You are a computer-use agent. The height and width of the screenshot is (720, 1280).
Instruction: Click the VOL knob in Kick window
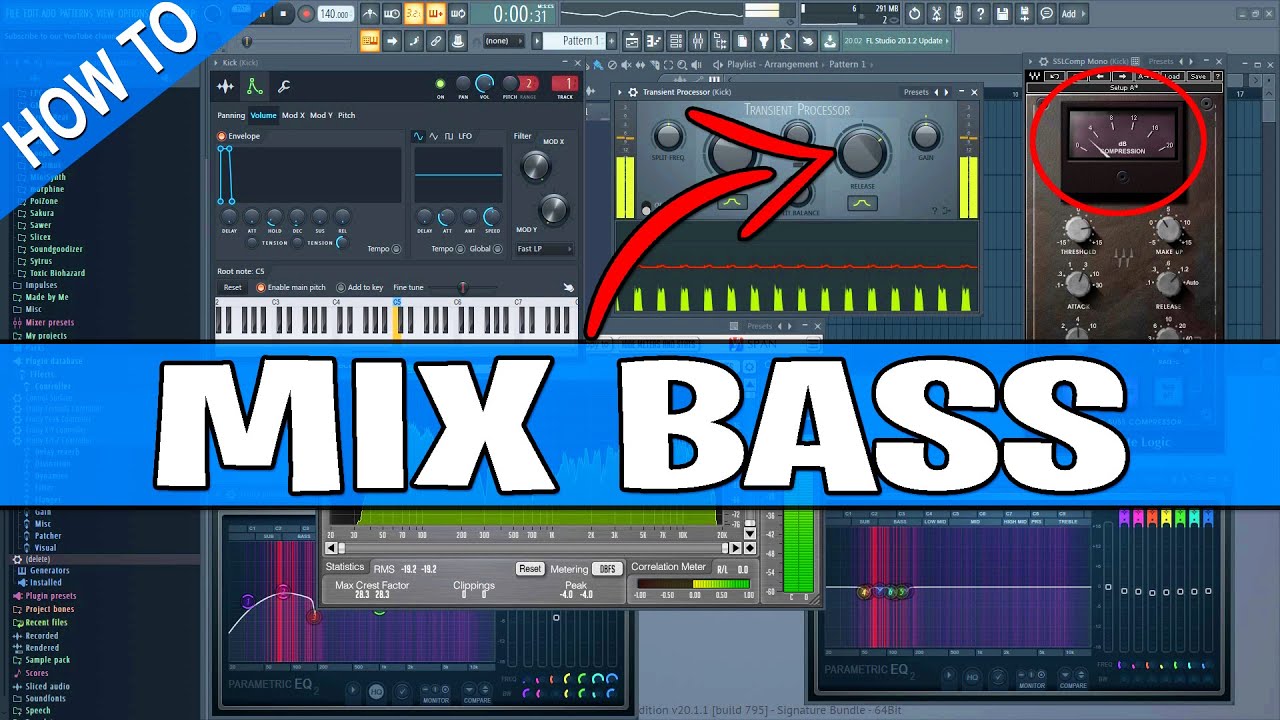pos(485,84)
